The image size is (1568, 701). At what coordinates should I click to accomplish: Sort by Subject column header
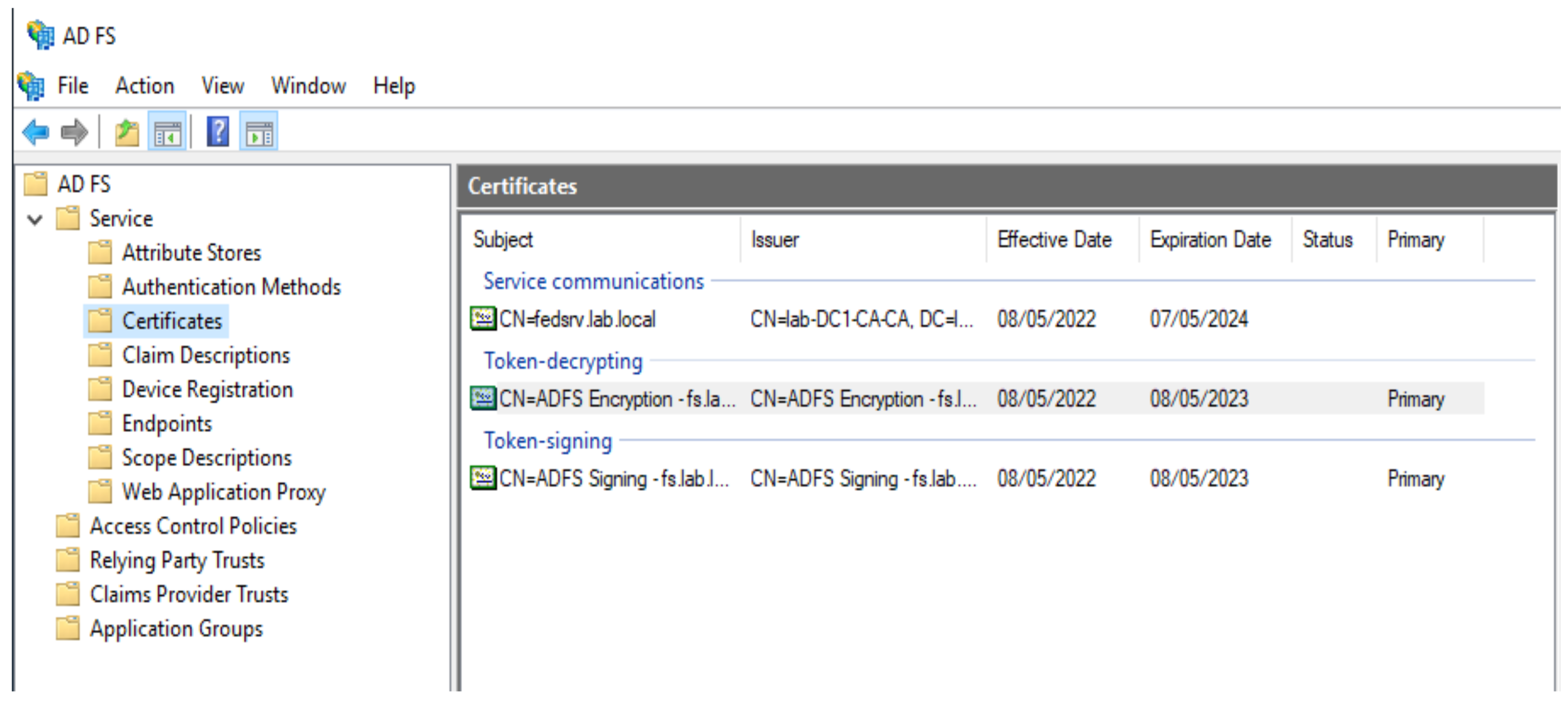click(x=503, y=240)
